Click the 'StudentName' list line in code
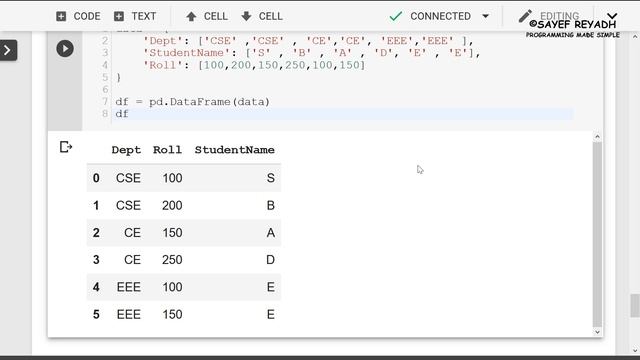This screenshot has height=360, width=640. pyautogui.click(x=312, y=53)
